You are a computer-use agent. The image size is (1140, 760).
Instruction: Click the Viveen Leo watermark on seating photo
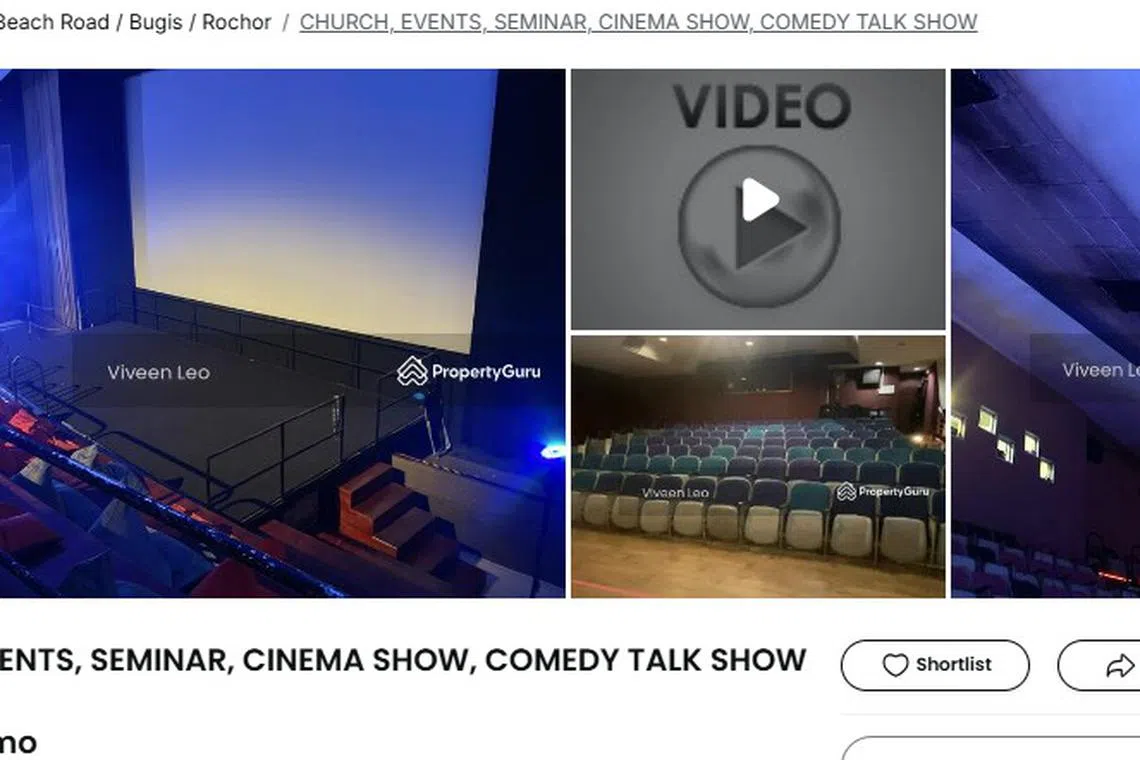coord(675,492)
